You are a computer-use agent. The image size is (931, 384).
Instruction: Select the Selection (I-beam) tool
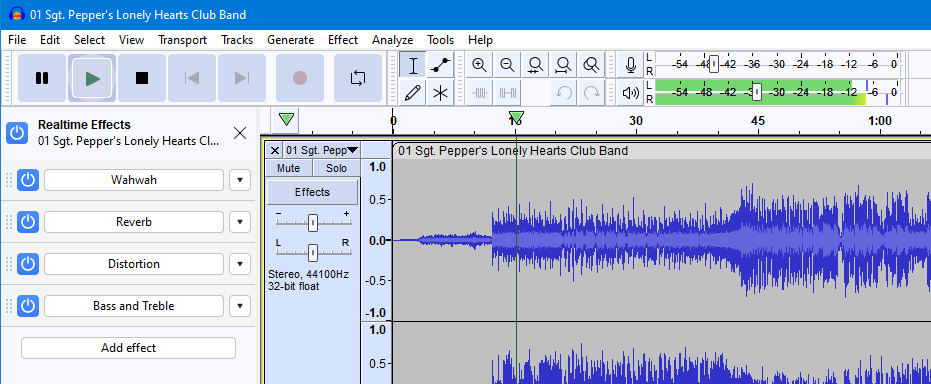tap(413, 65)
